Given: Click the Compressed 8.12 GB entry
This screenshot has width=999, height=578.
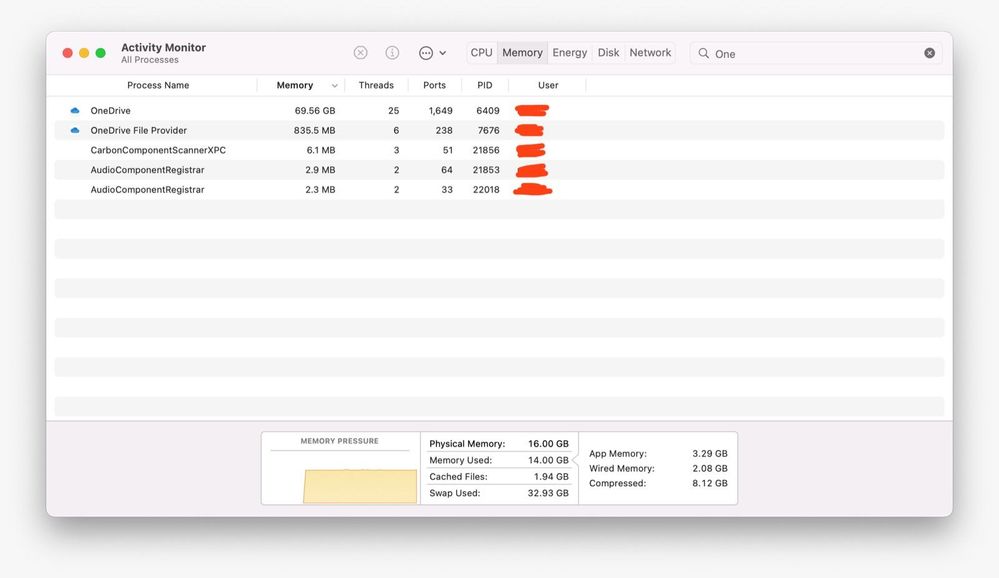Looking at the screenshot, I should click(658, 483).
